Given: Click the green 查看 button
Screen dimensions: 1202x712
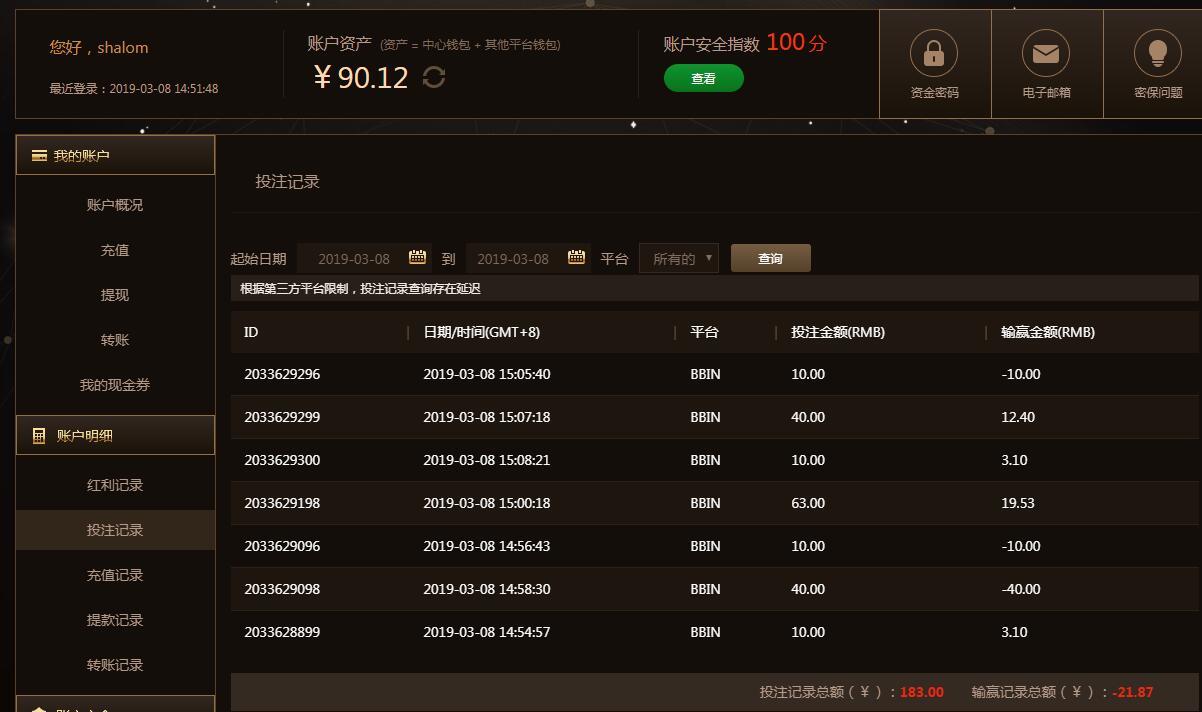Looking at the screenshot, I should tap(703, 78).
